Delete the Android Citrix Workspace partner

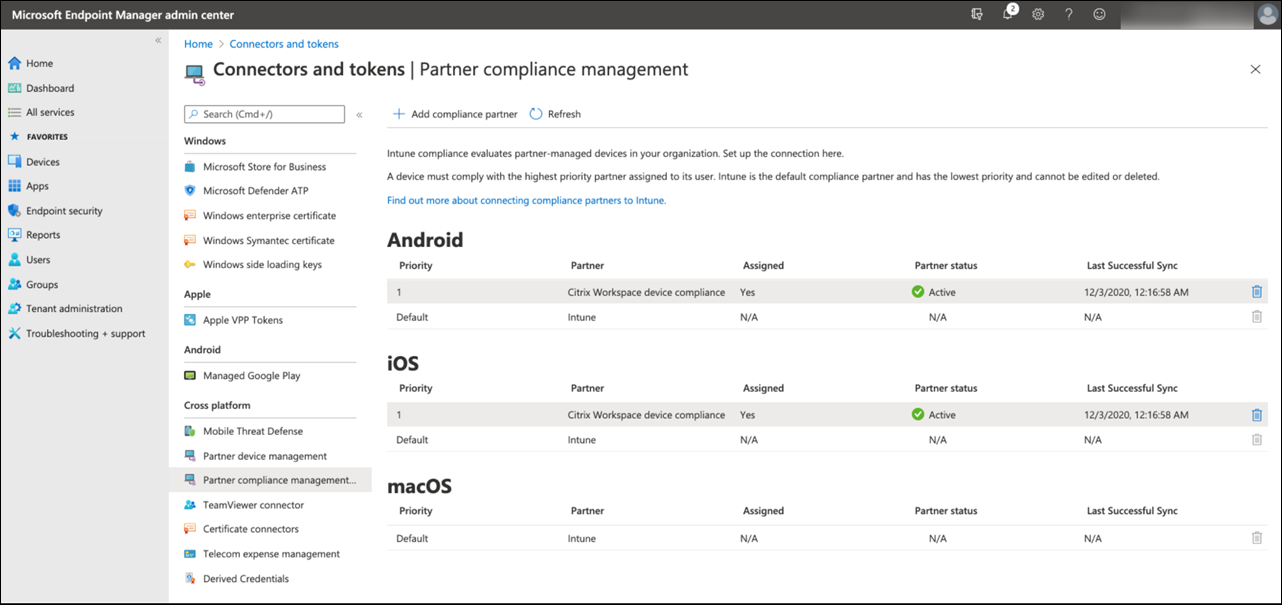tap(1257, 292)
